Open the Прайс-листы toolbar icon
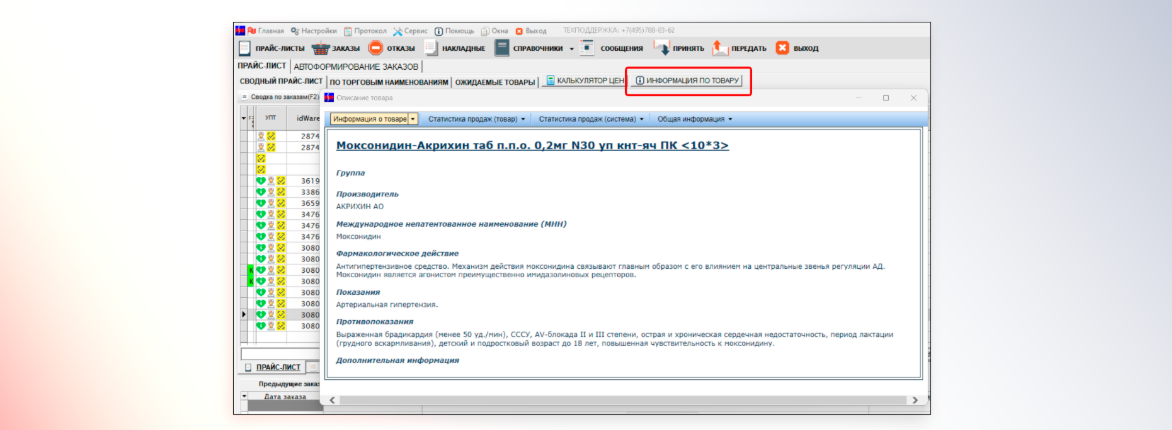This screenshot has height=430, width=1172. pos(244,48)
